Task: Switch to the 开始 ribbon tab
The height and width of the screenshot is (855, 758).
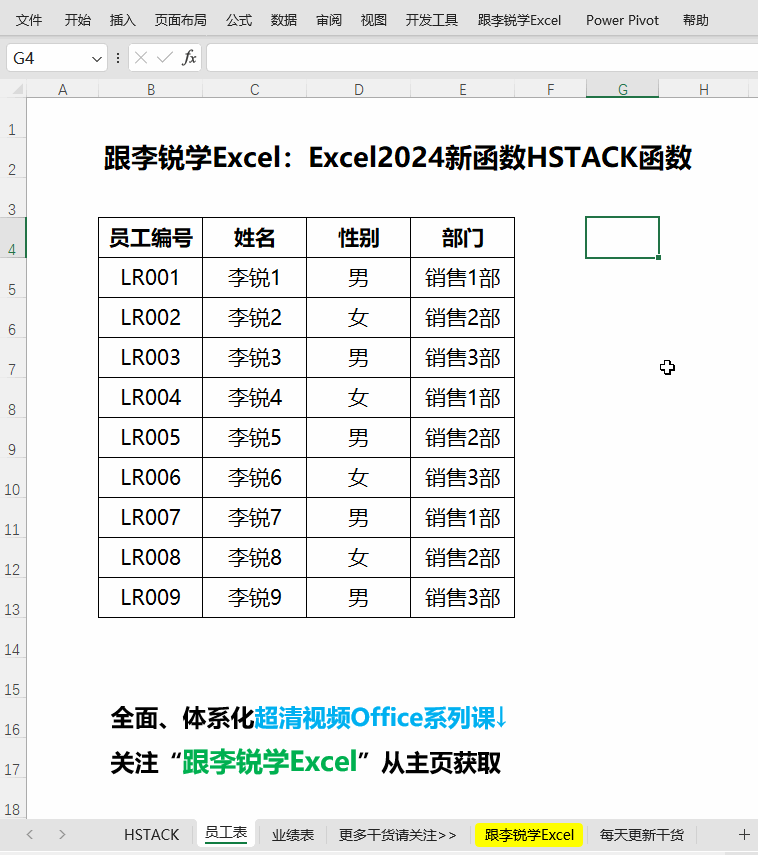Action: pos(77,20)
